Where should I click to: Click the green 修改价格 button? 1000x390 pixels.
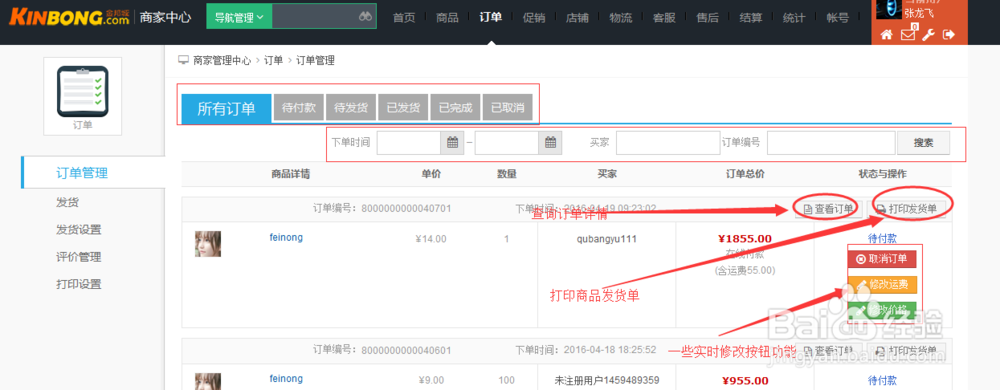pos(881,310)
